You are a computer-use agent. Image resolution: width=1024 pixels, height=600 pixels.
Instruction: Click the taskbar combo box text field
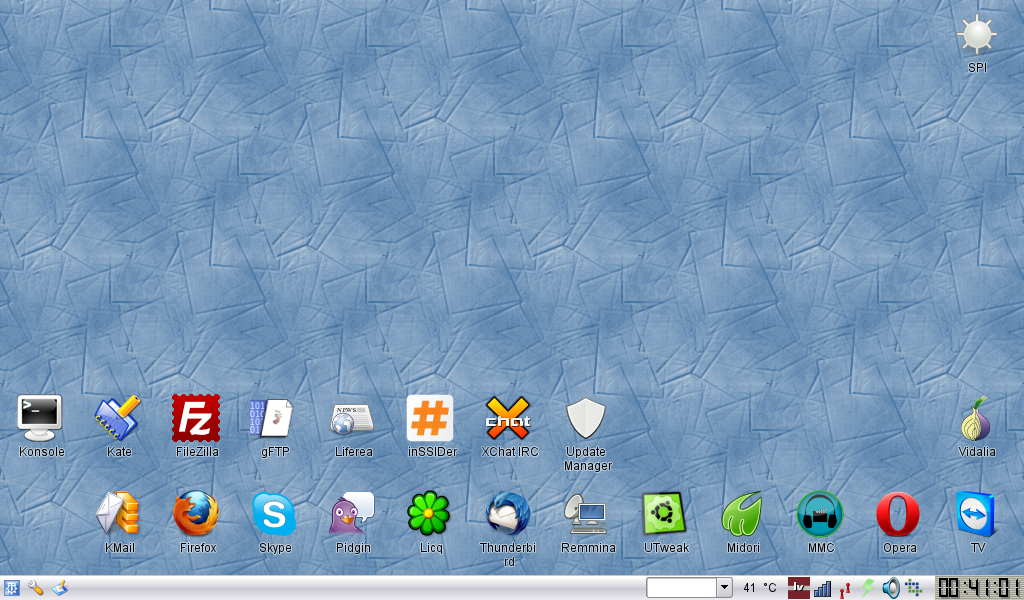point(682,588)
